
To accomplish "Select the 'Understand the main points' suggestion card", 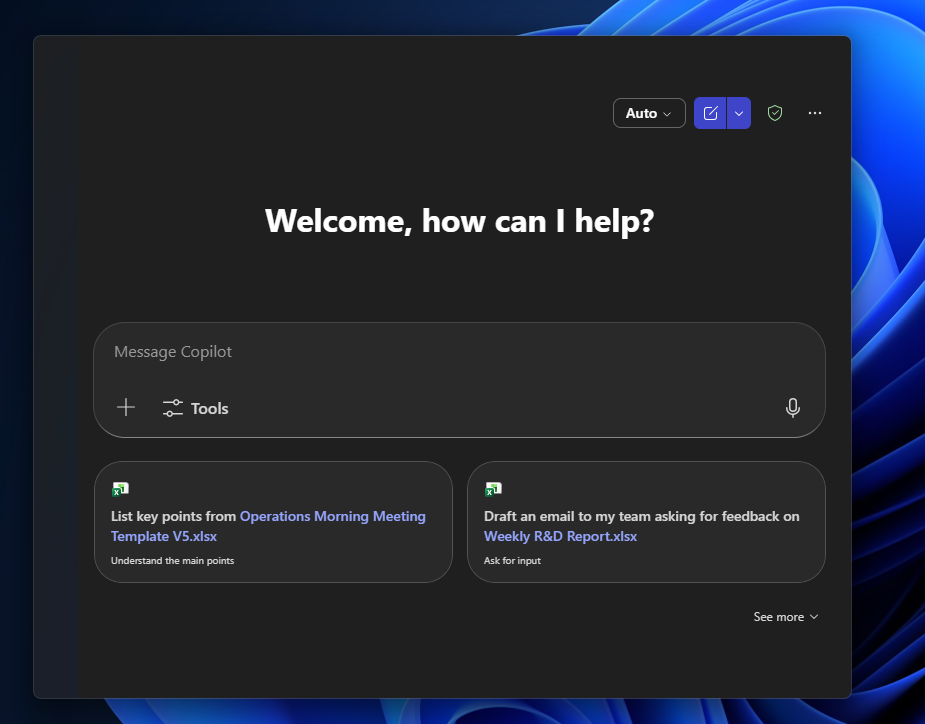I will (273, 522).
